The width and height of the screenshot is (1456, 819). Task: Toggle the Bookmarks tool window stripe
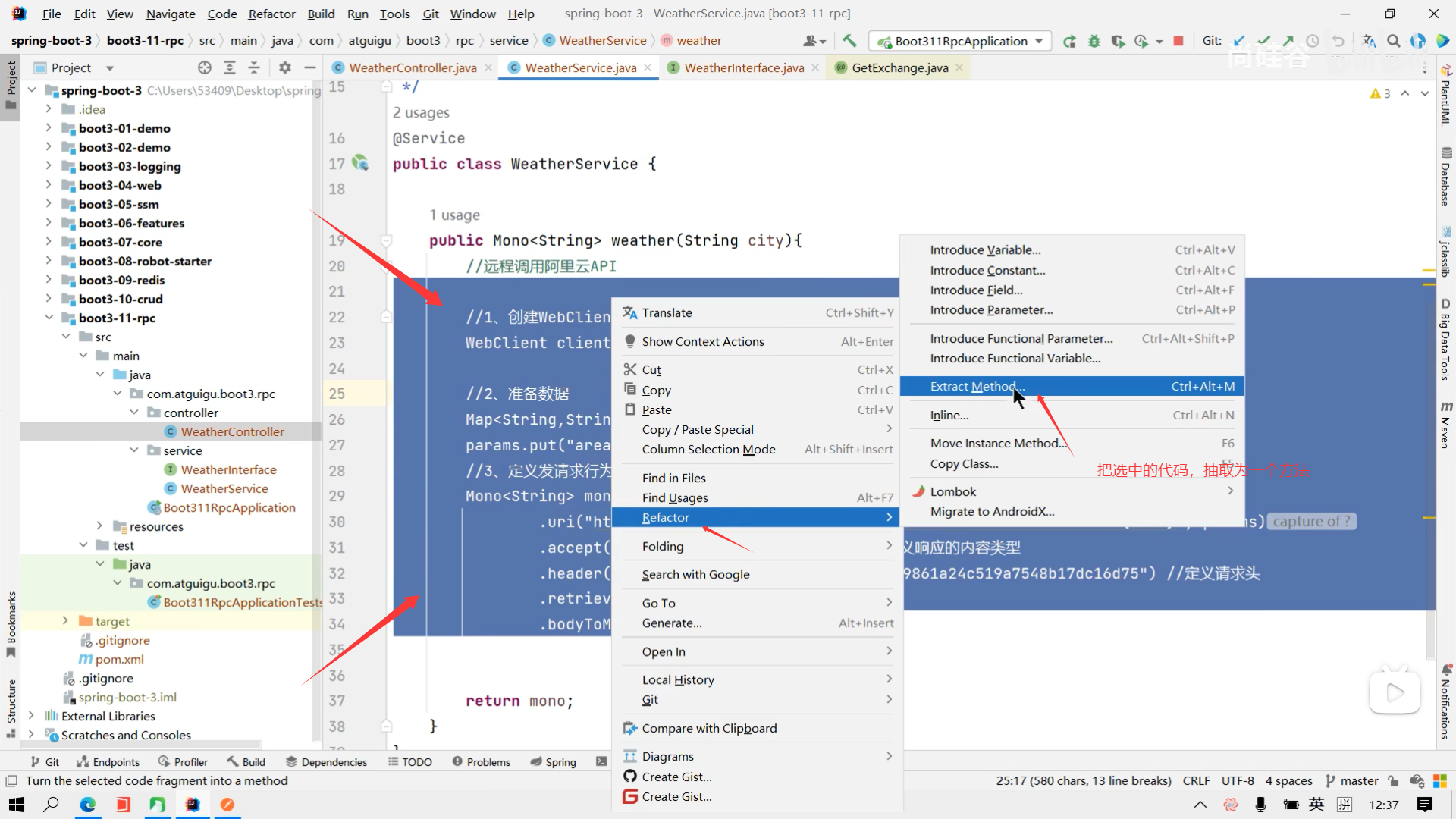pyautogui.click(x=11, y=622)
